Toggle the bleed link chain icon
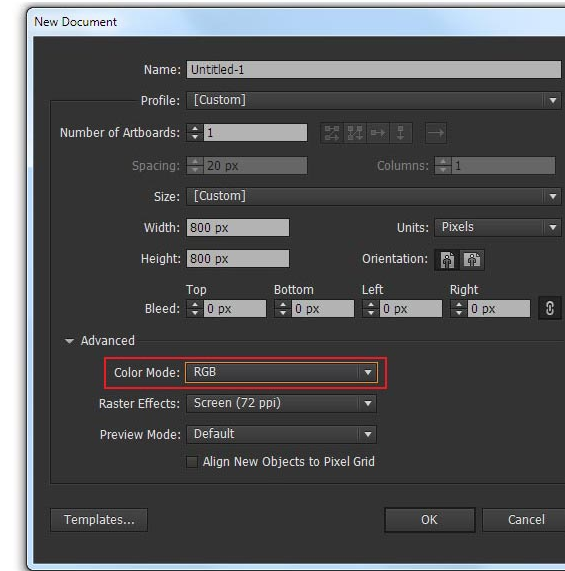The image size is (565, 571). [550, 308]
